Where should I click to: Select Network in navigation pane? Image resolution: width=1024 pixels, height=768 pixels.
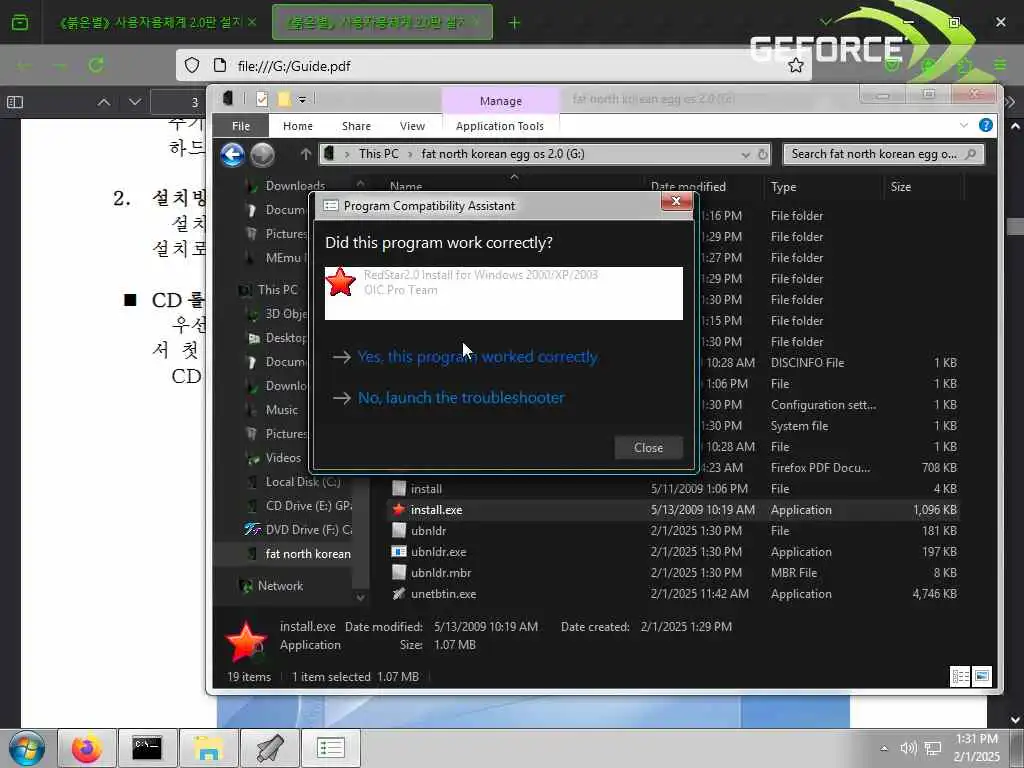280,586
